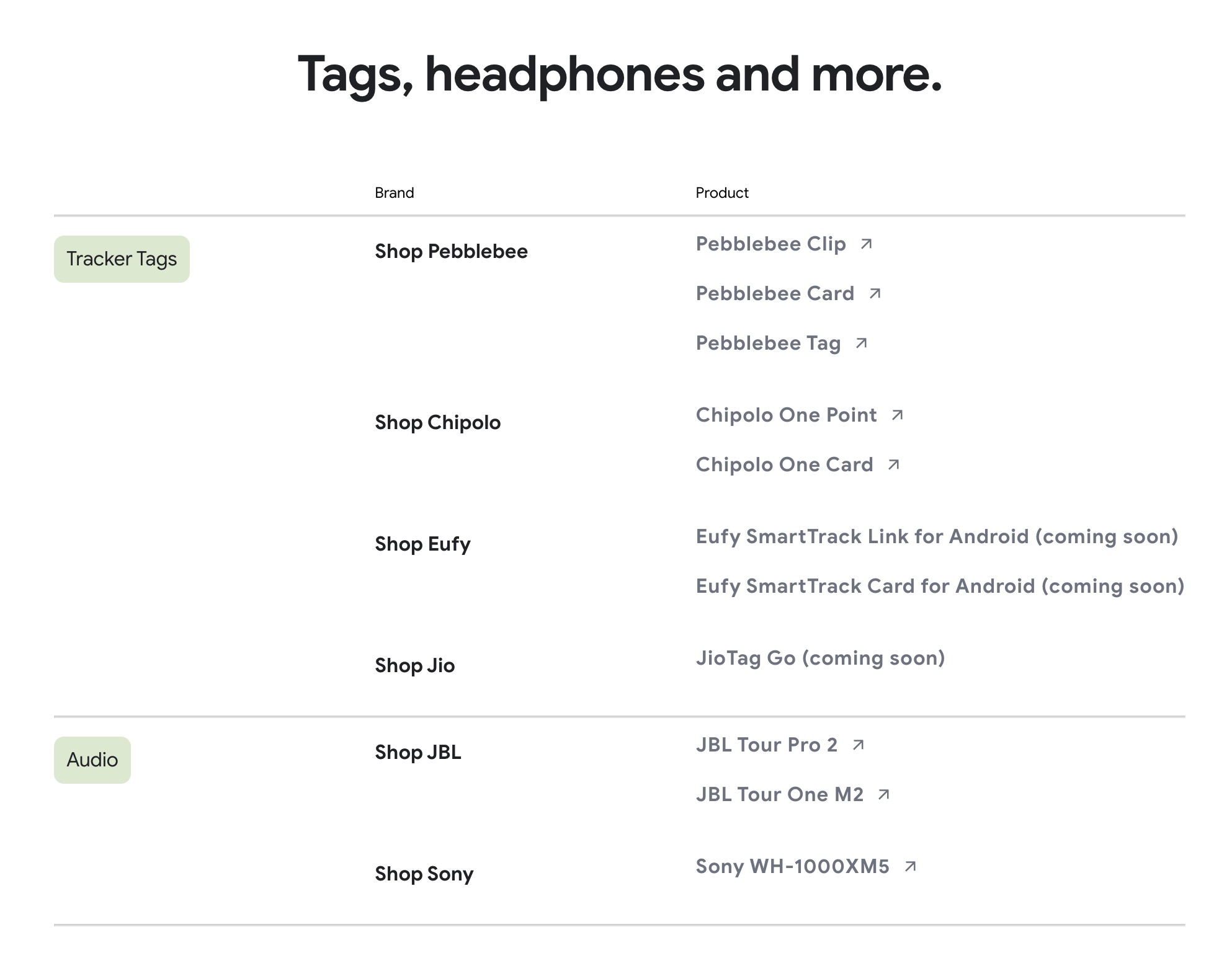Open the Shop Sony brand link
The height and width of the screenshot is (971, 1232).
click(x=424, y=874)
